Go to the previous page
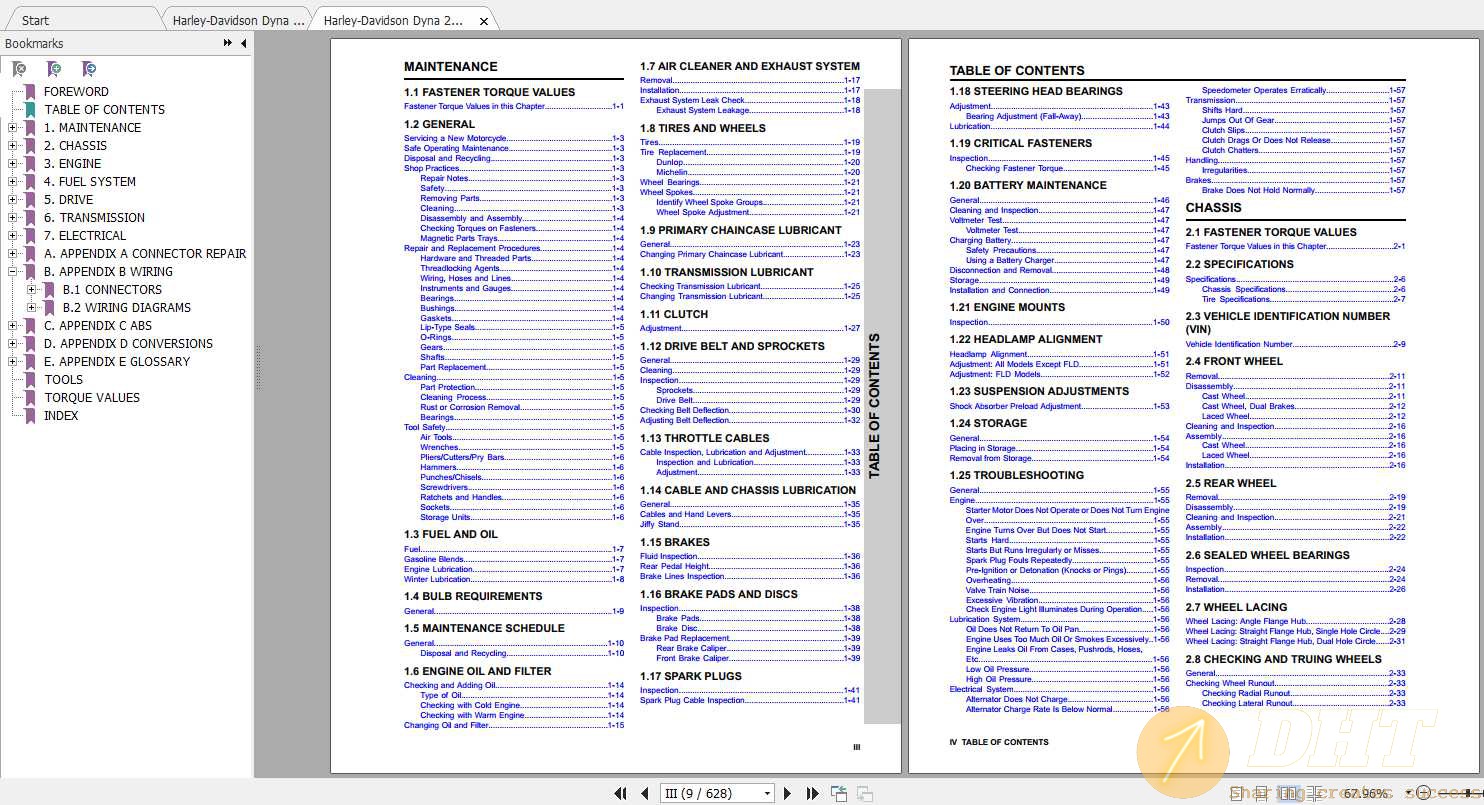The height and width of the screenshot is (805, 1484). tap(644, 793)
